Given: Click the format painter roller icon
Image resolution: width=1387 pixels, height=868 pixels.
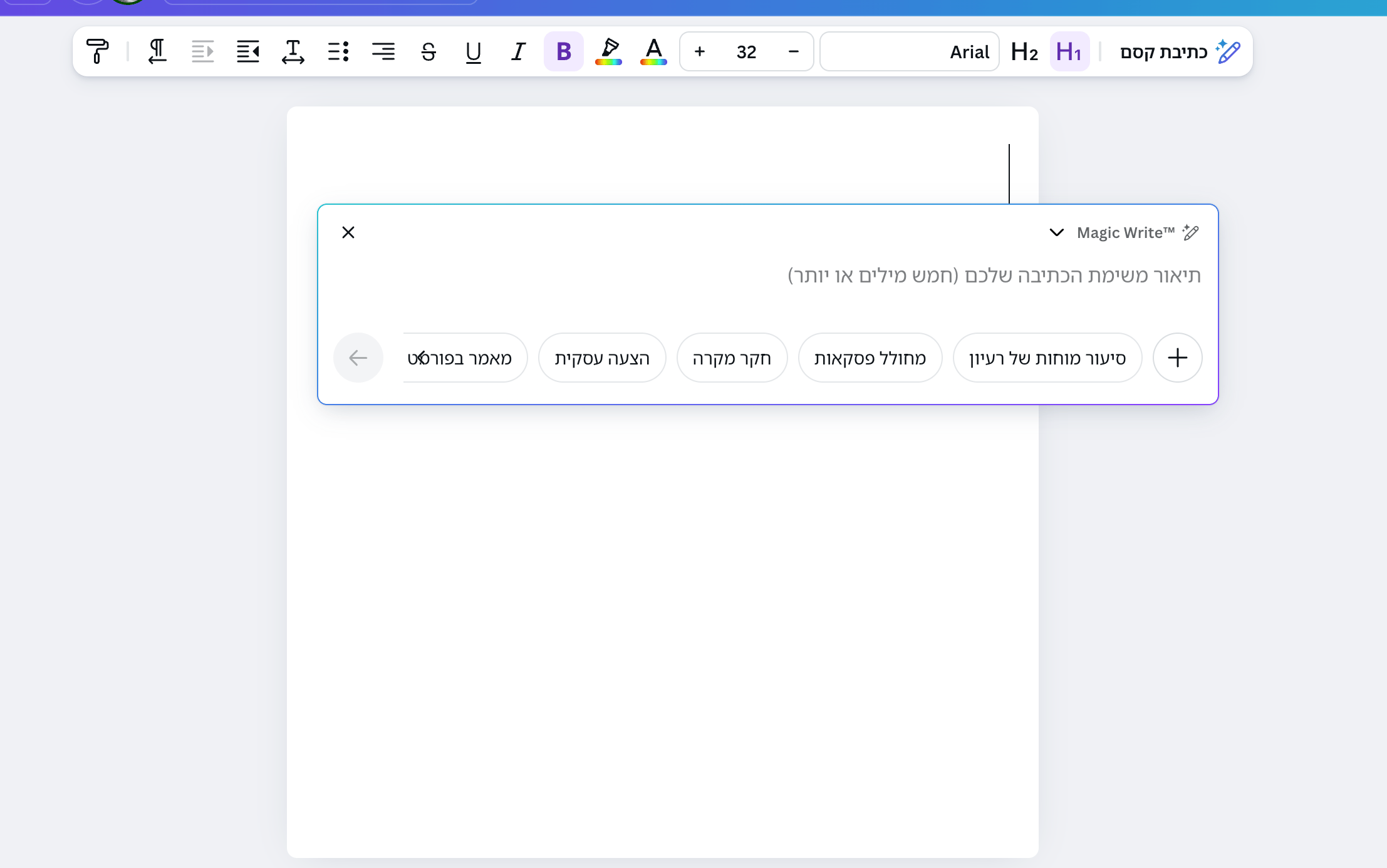Looking at the screenshot, I should pos(97,51).
